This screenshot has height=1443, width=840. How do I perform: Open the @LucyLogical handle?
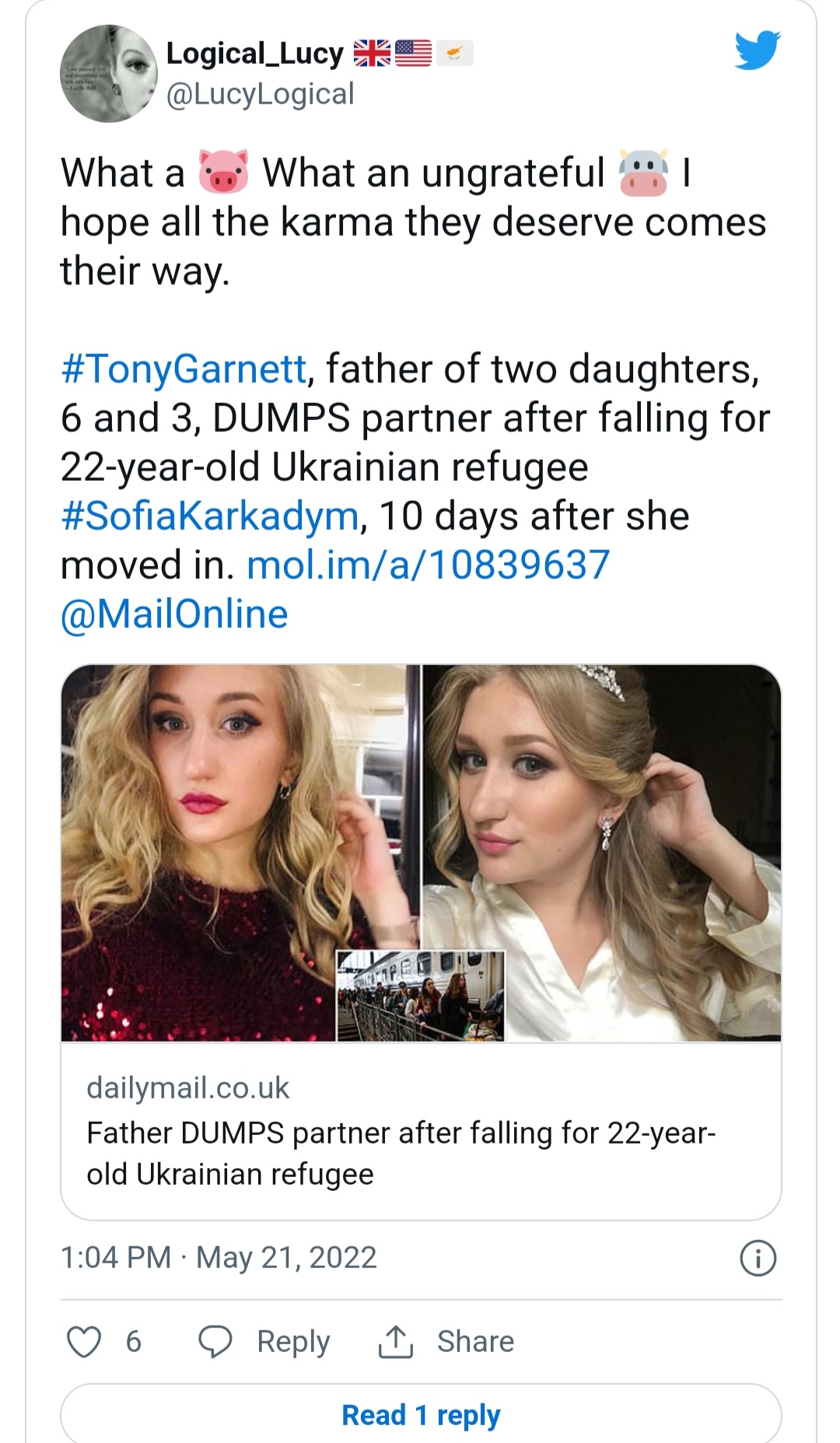tap(261, 94)
